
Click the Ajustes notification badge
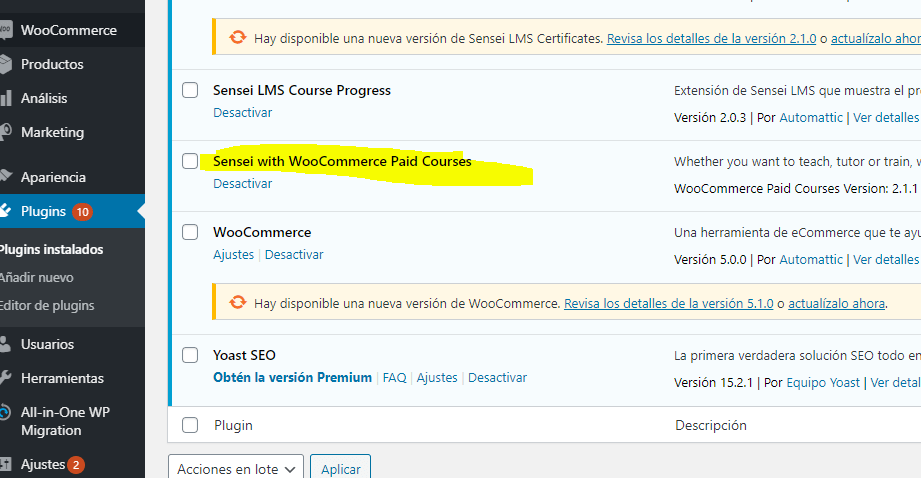75,465
